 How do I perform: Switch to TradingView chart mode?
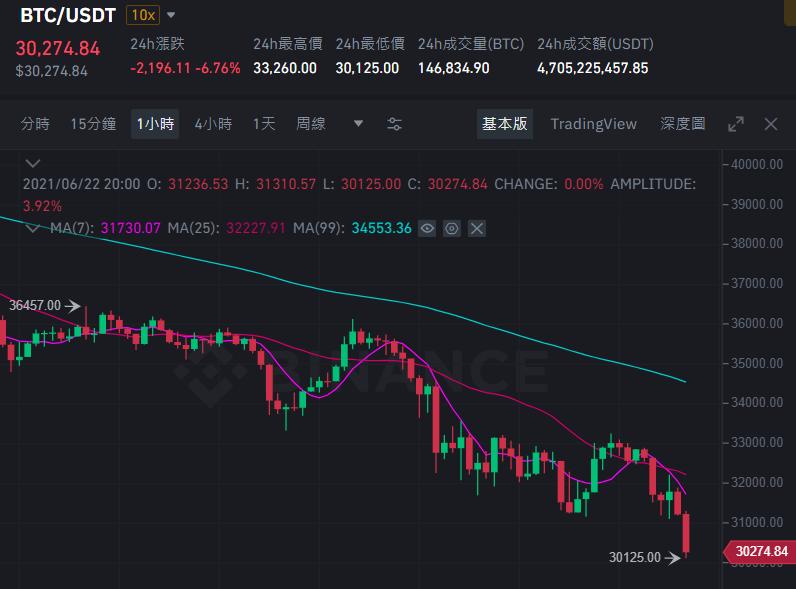[x=593, y=124]
